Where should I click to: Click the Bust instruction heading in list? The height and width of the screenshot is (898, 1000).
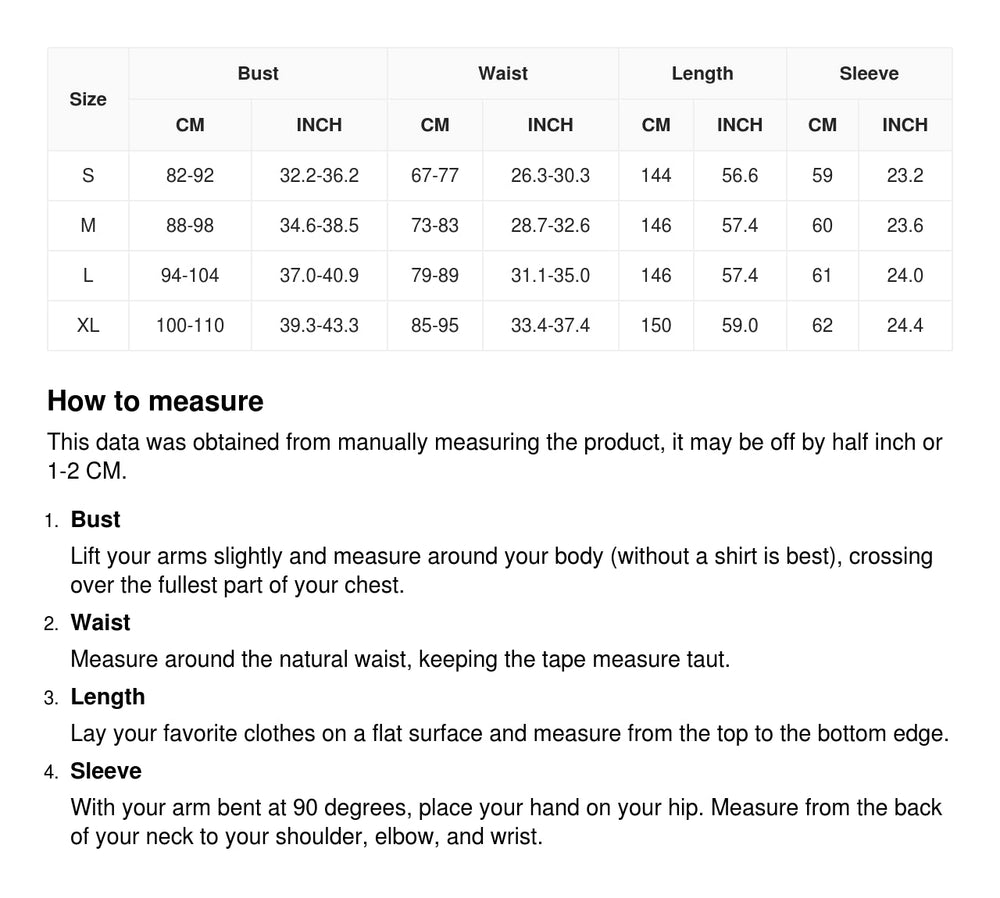click(95, 520)
